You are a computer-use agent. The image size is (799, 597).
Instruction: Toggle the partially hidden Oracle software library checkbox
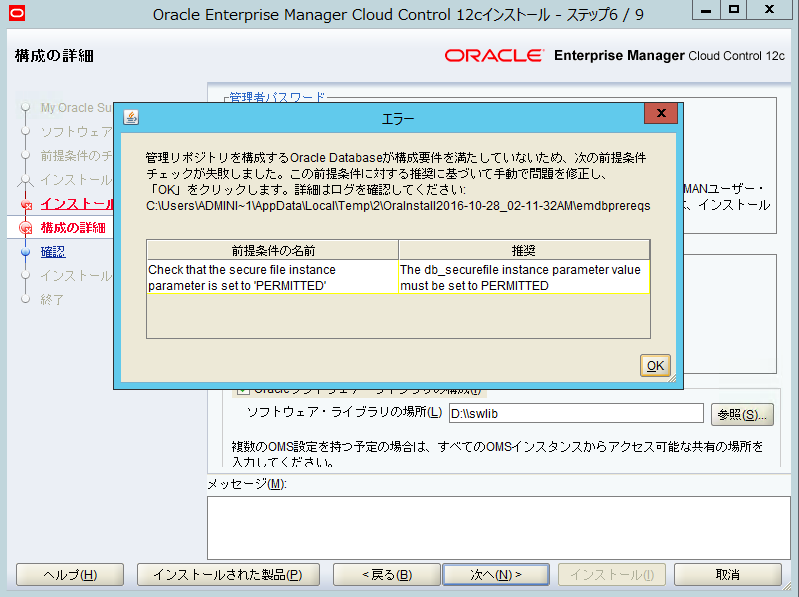pyautogui.click(x=241, y=390)
